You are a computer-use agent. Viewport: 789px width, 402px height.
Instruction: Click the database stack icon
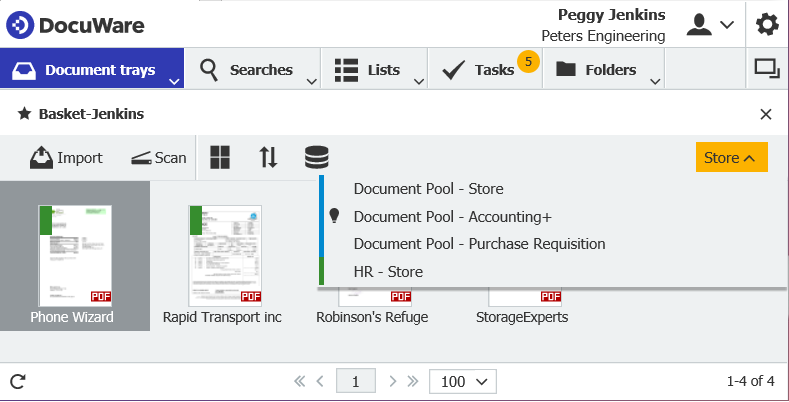pyautogui.click(x=316, y=158)
